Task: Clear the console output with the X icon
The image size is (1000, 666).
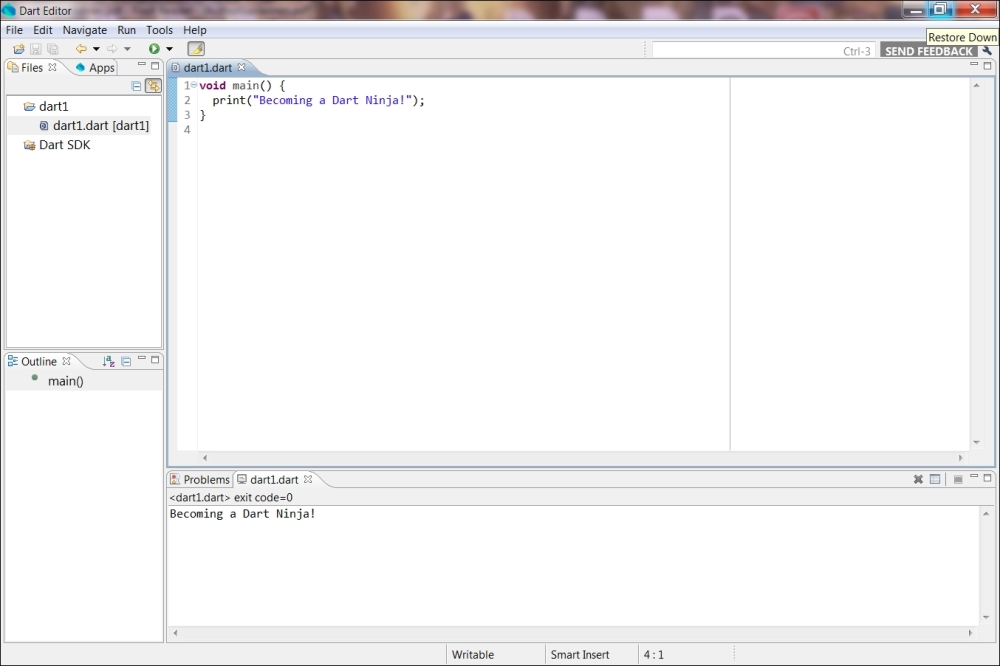Action: (918, 479)
